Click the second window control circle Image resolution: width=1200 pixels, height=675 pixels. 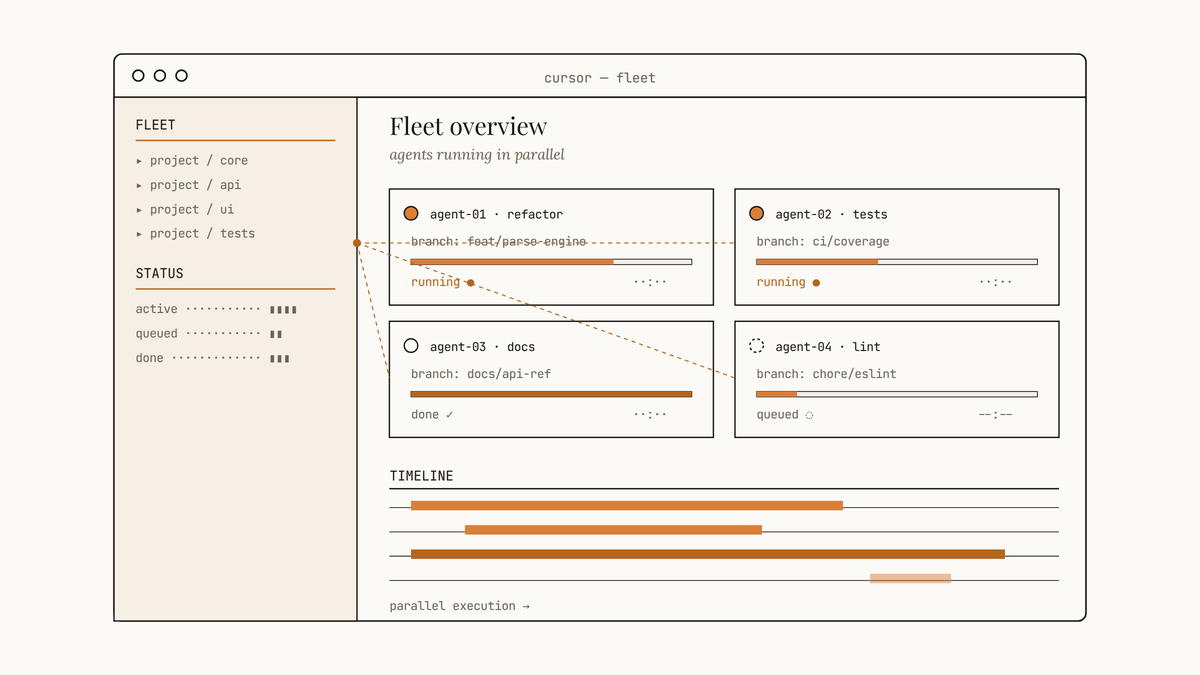coord(160,76)
